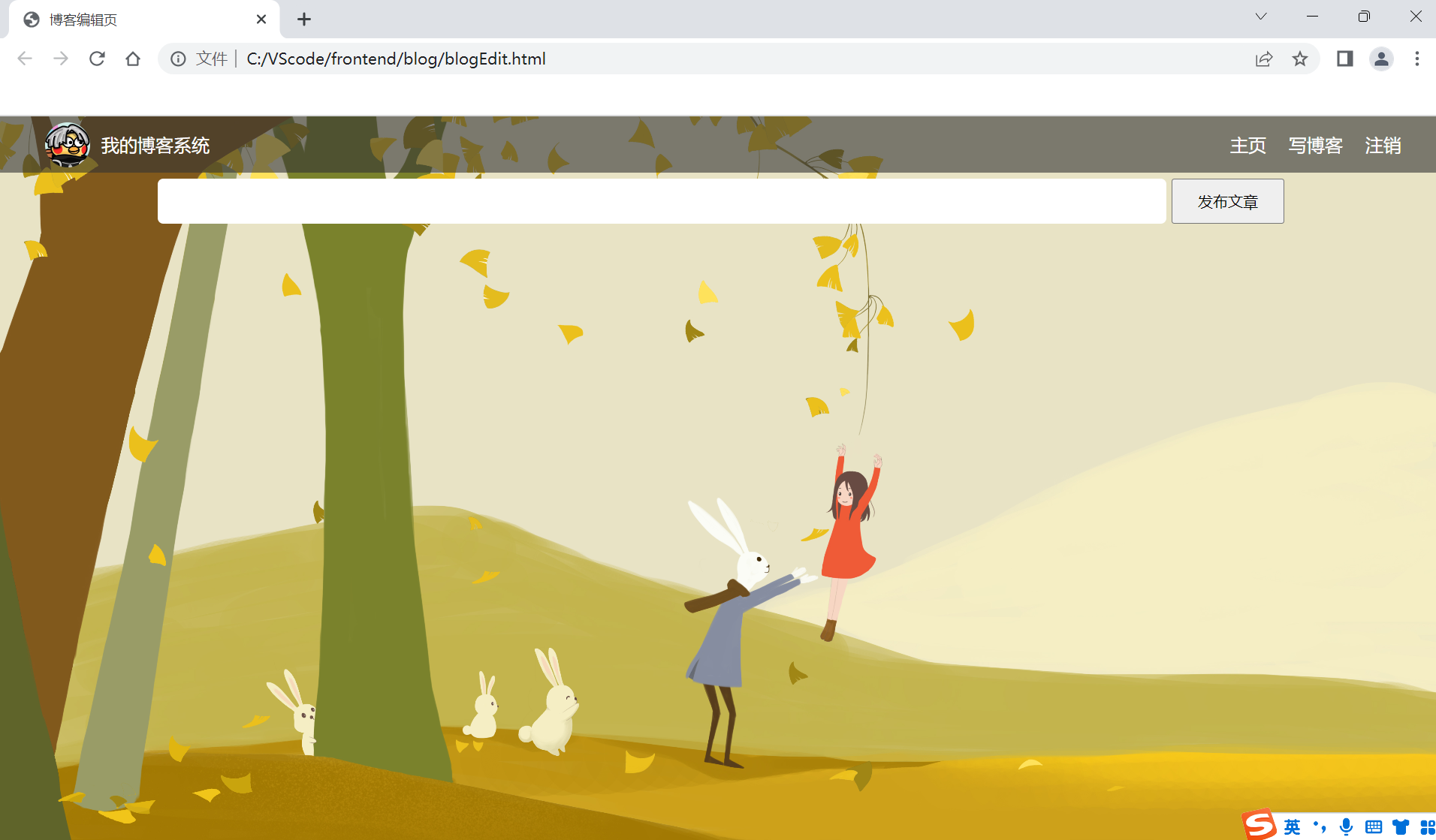Image resolution: width=1436 pixels, height=840 pixels.
Task: Open Sogou skin shirt icon
Action: [x=1401, y=827]
